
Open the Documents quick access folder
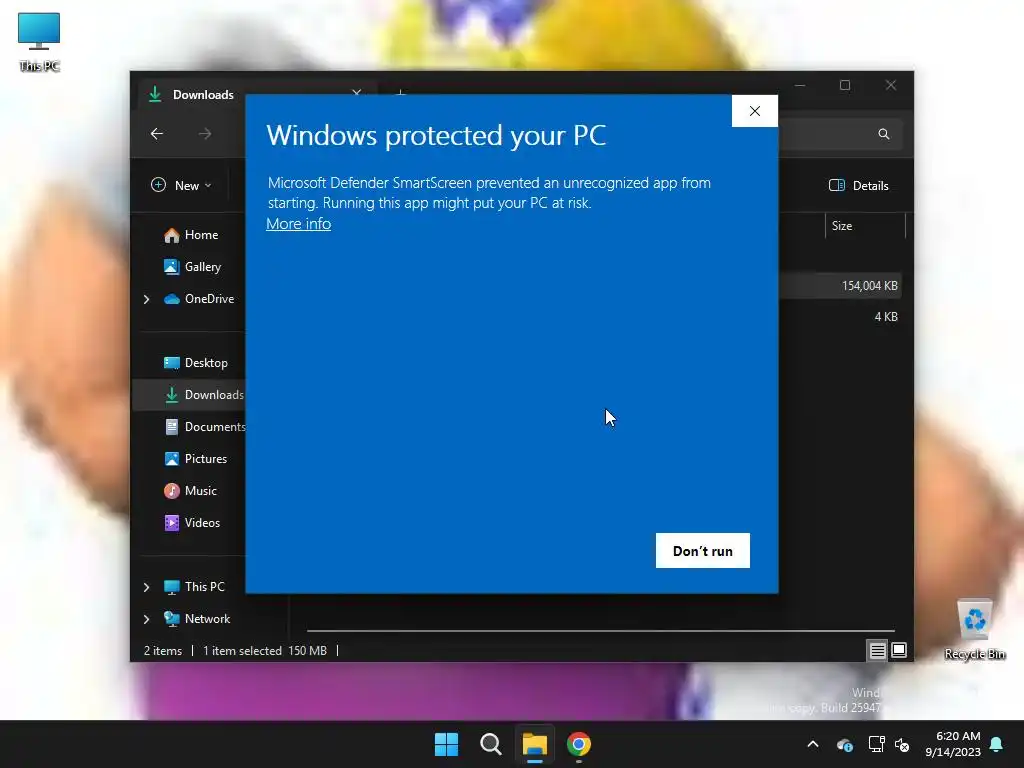pos(204,426)
